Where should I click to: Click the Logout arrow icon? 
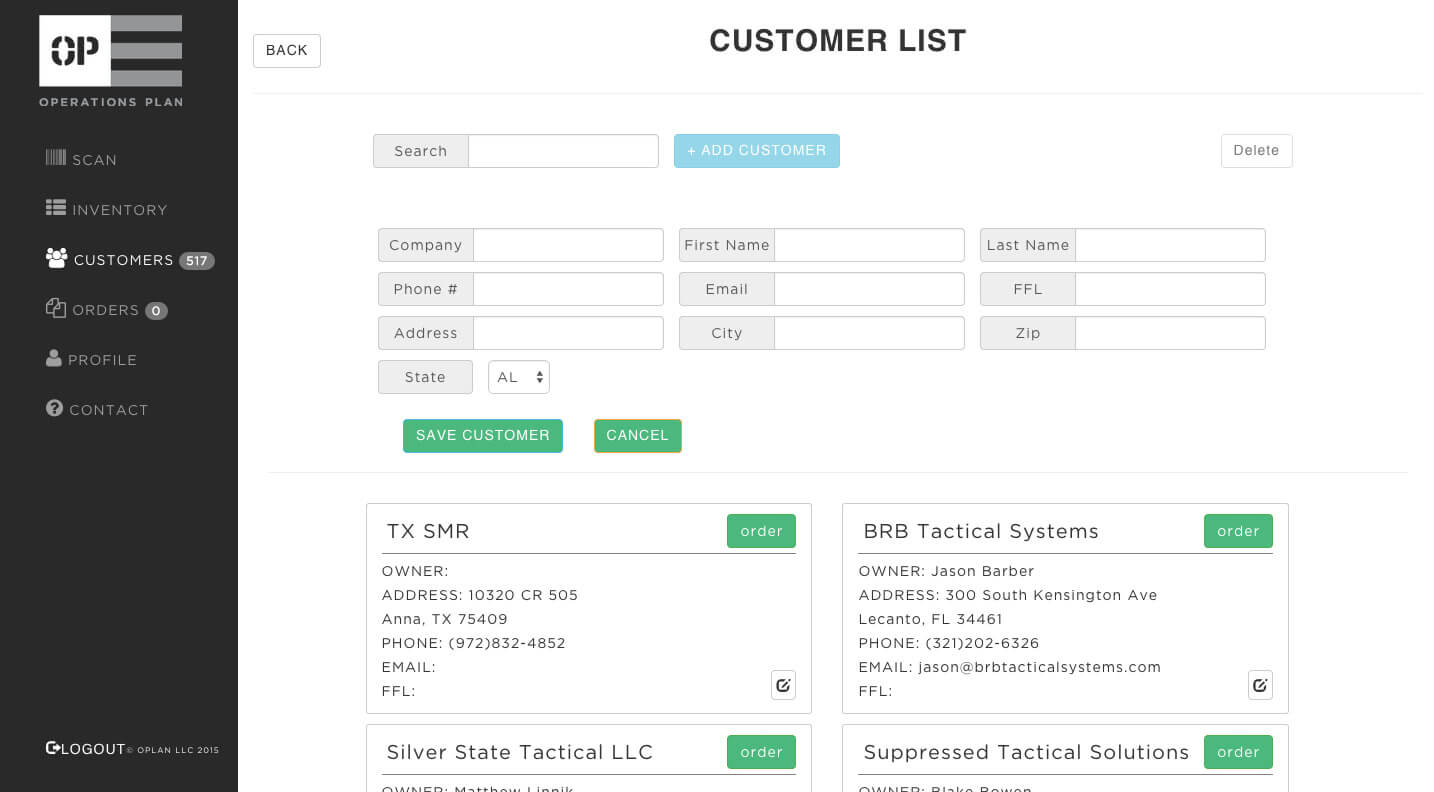click(53, 748)
